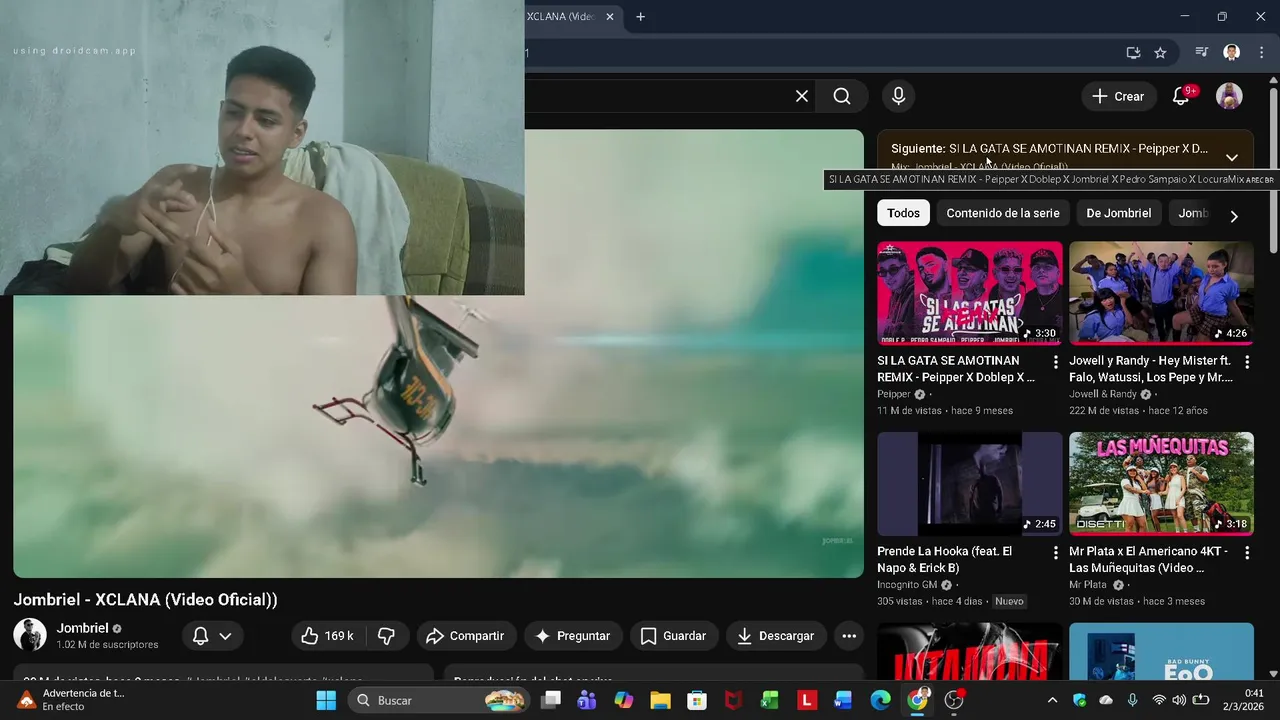Screen dimensions: 1280x720
Task: Open Chrome media controls icon
Action: [1202, 53]
